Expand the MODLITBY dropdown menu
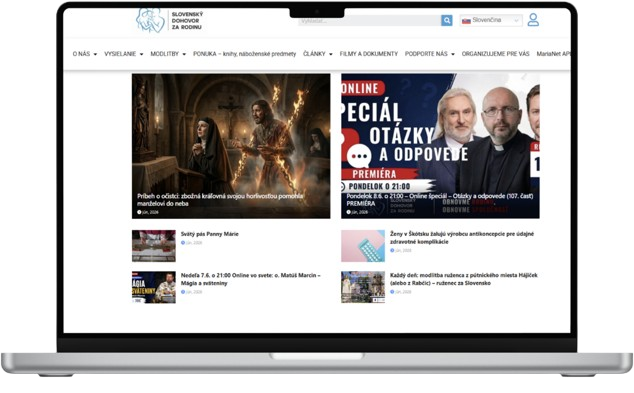This screenshot has height=393, width=634. point(168,54)
